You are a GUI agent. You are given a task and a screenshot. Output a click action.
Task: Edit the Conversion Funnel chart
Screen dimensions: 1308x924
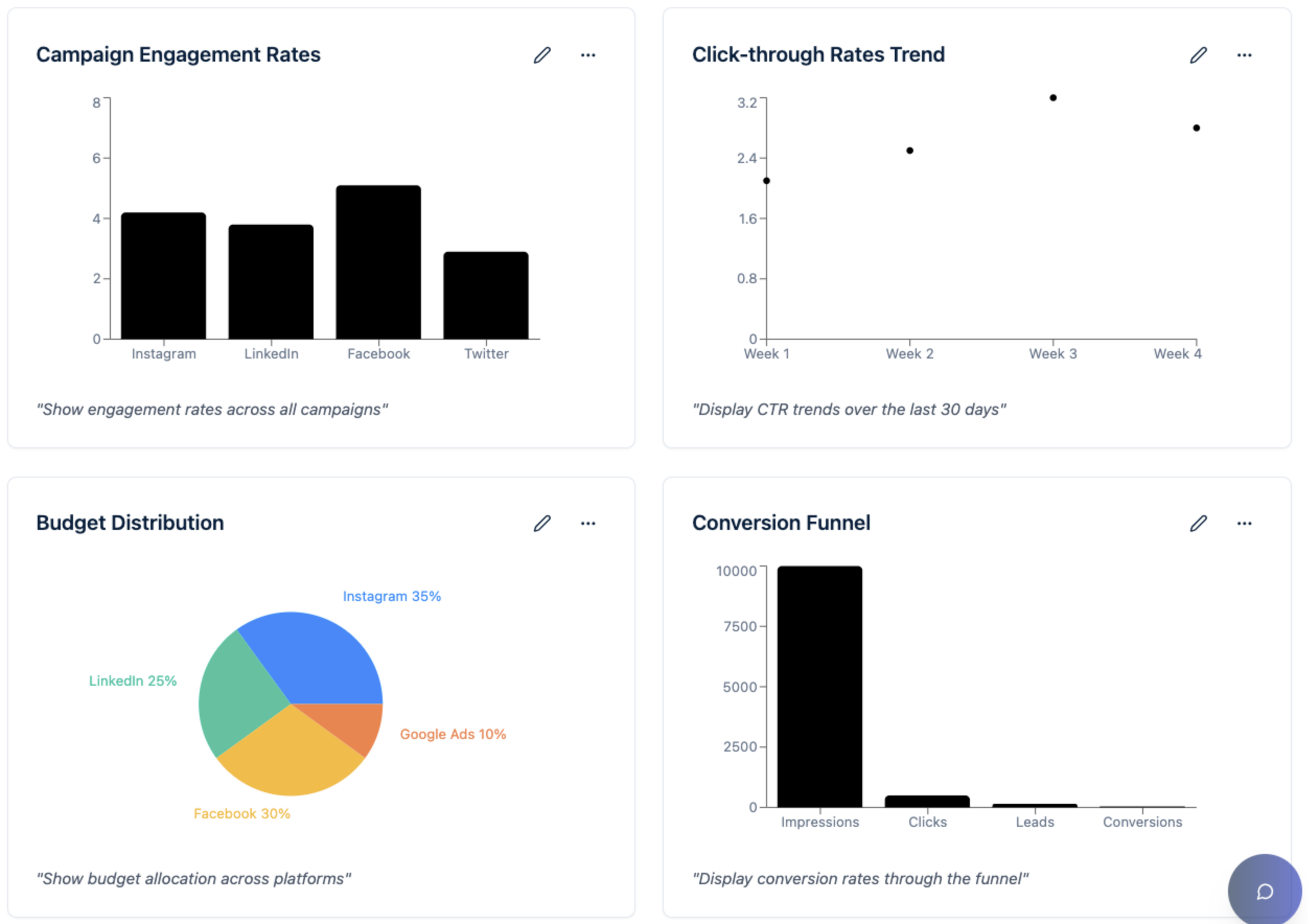pyautogui.click(x=1198, y=524)
